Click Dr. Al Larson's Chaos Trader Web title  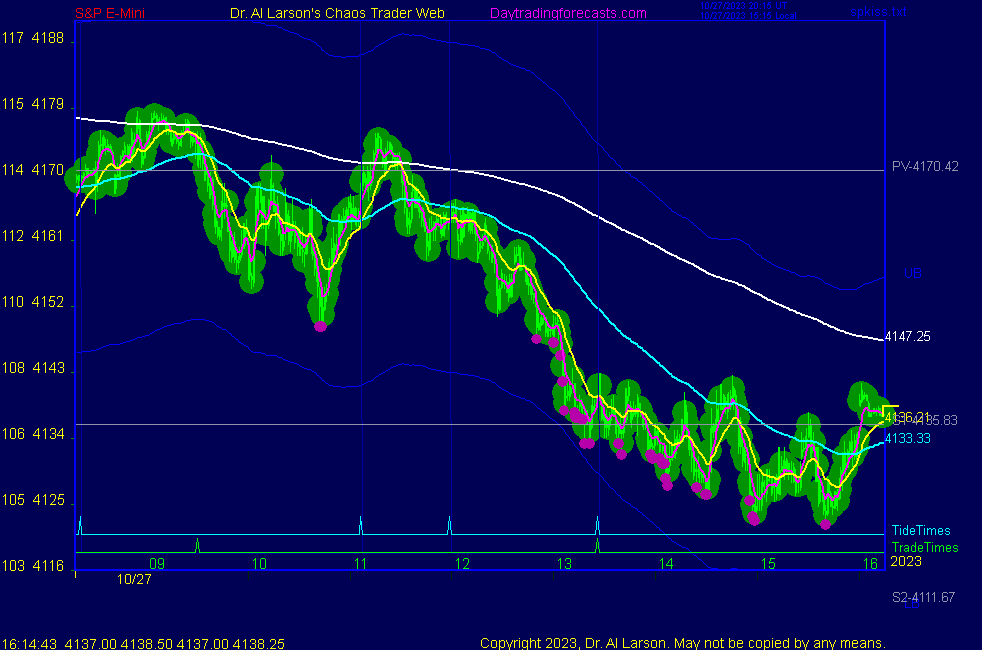click(337, 13)
